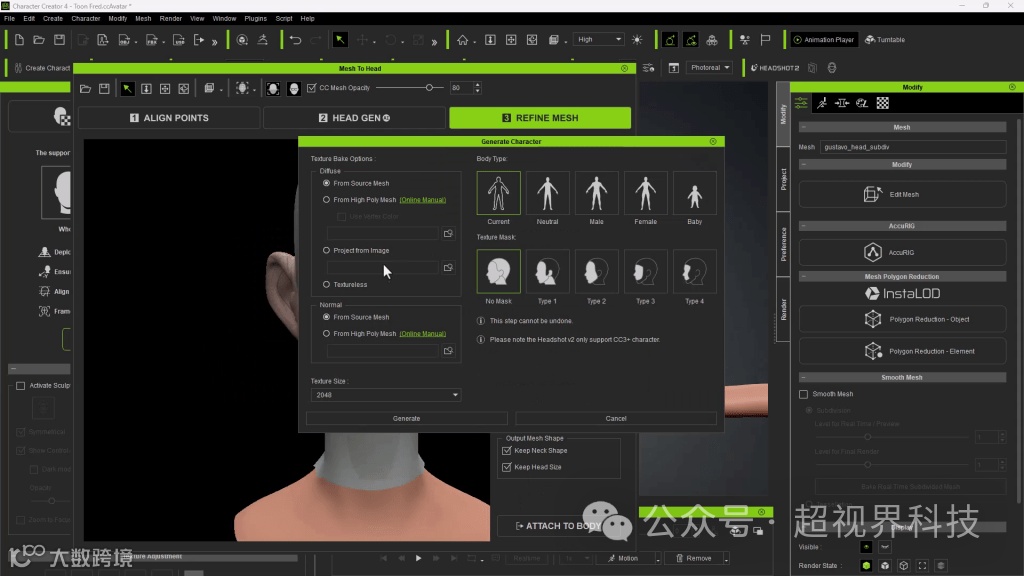Viewport: 1024px width, 576px height.
Task: Click the Modify sliders icon tab
Action: coord(801,103)
